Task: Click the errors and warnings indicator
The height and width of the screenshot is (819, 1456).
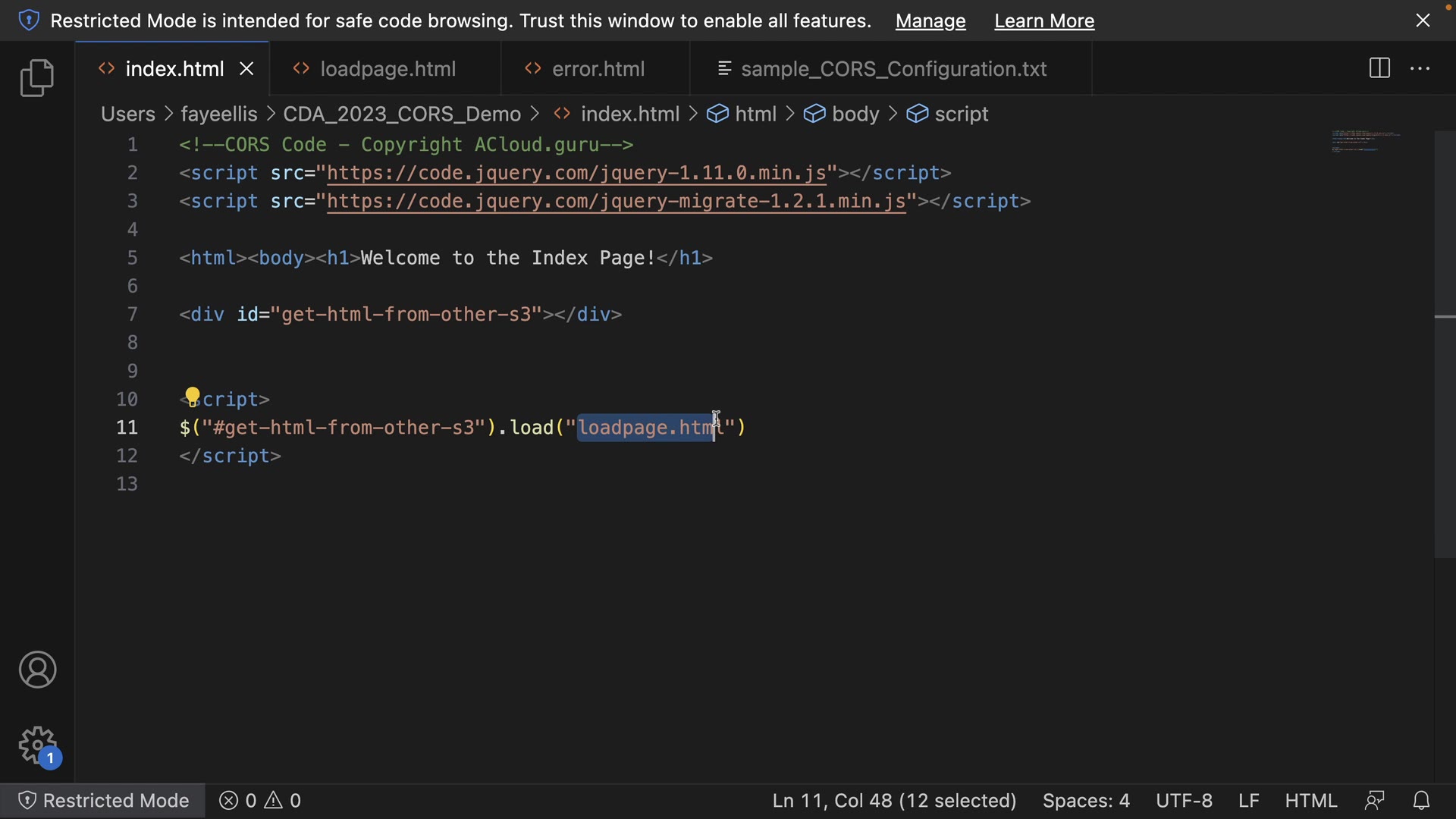Action: 260,801
